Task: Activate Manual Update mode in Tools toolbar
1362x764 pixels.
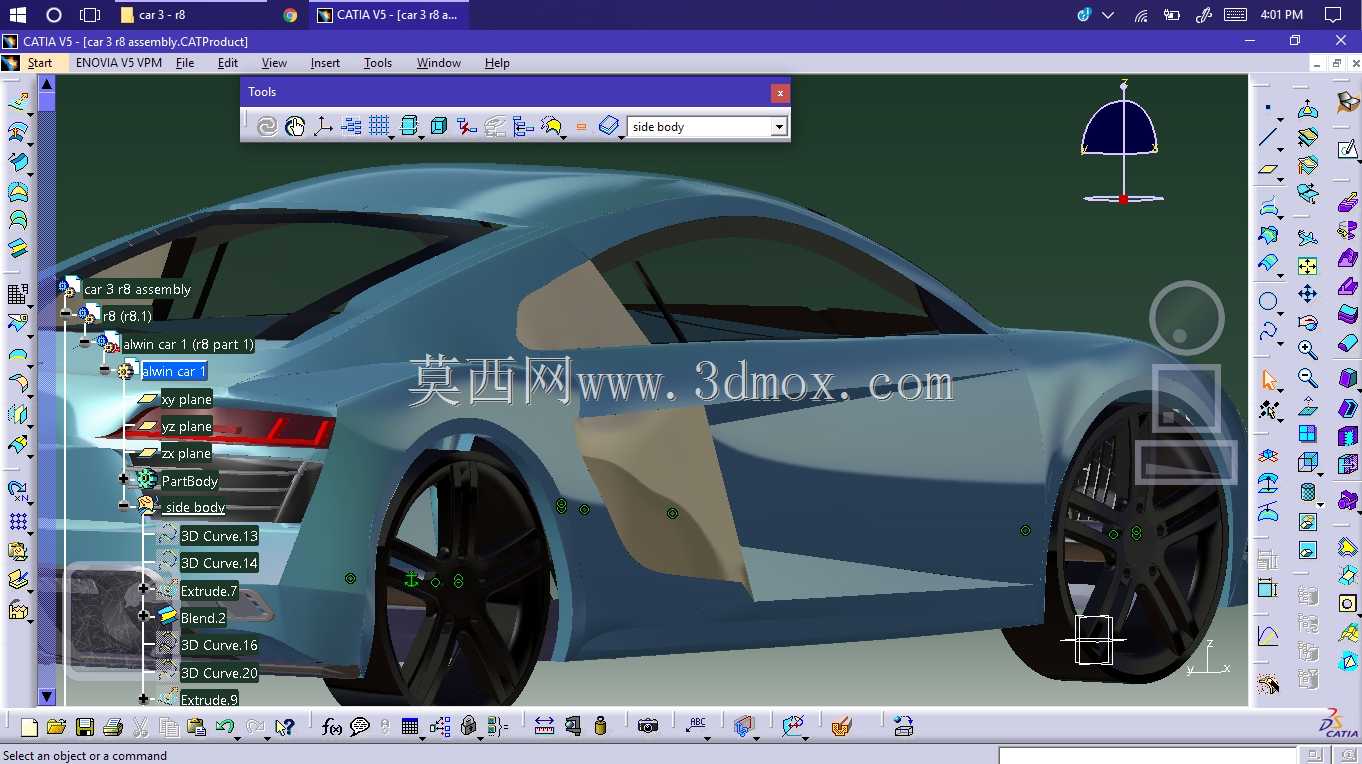Action: pyautogui.click(x=295, y=126)
